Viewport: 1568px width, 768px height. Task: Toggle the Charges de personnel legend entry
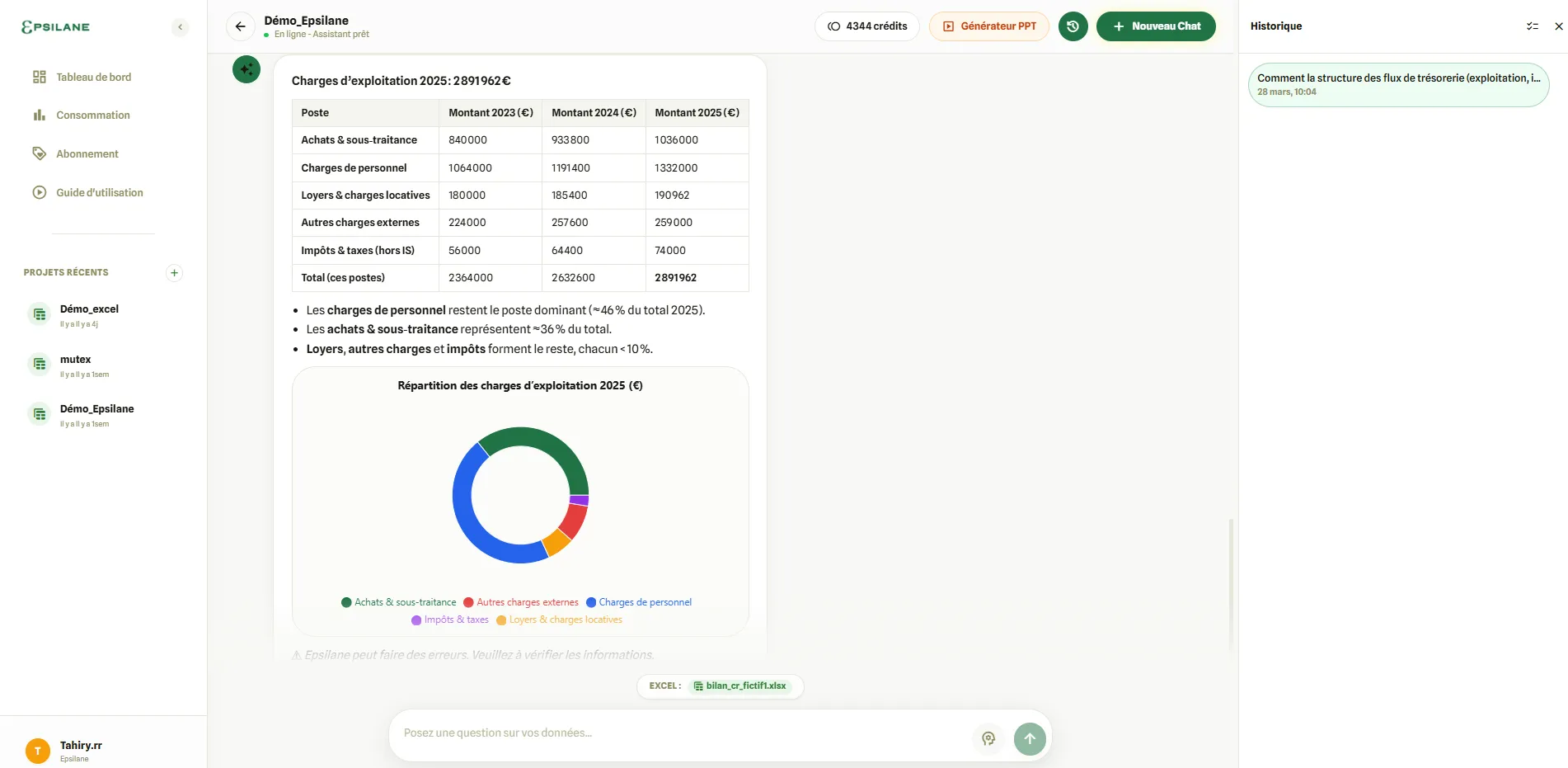point(639,602)
